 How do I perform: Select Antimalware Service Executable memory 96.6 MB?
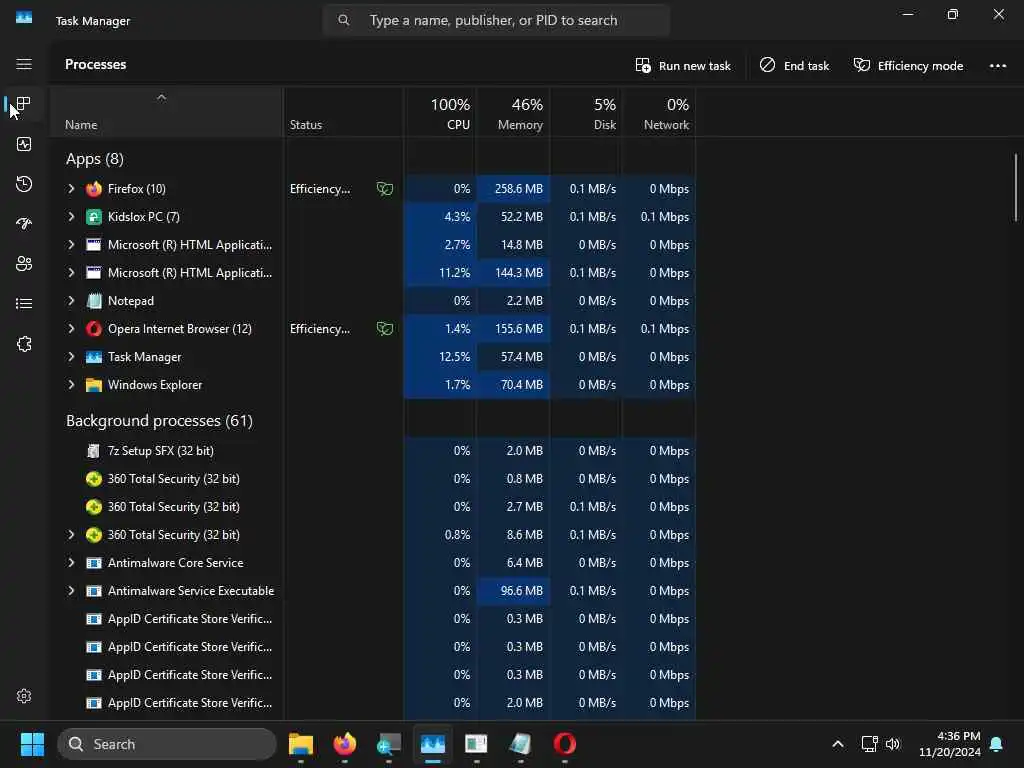tap(513, 591)
